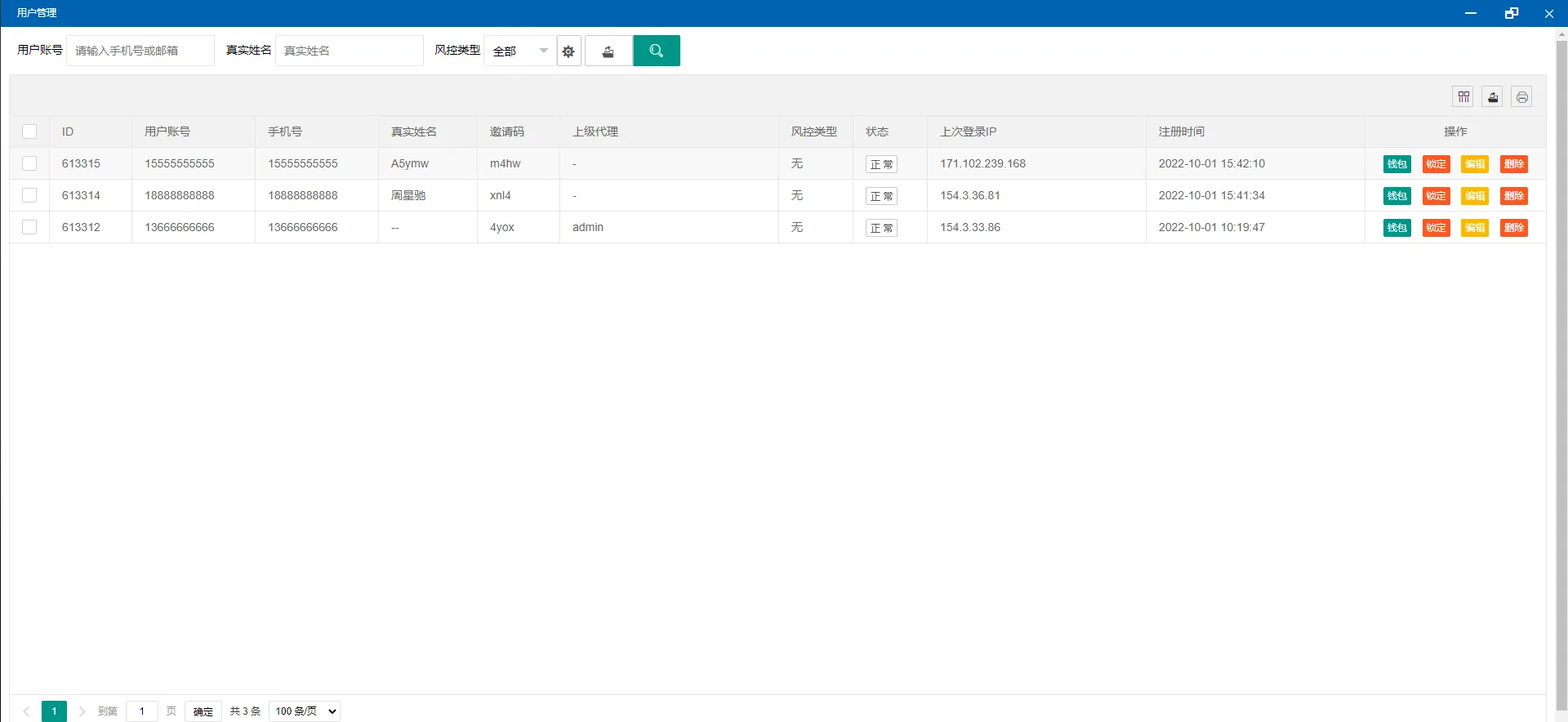The width and height of the screenshot is (1568, 722).
Task: Go to next page arrow
Action: coord(82,711)
